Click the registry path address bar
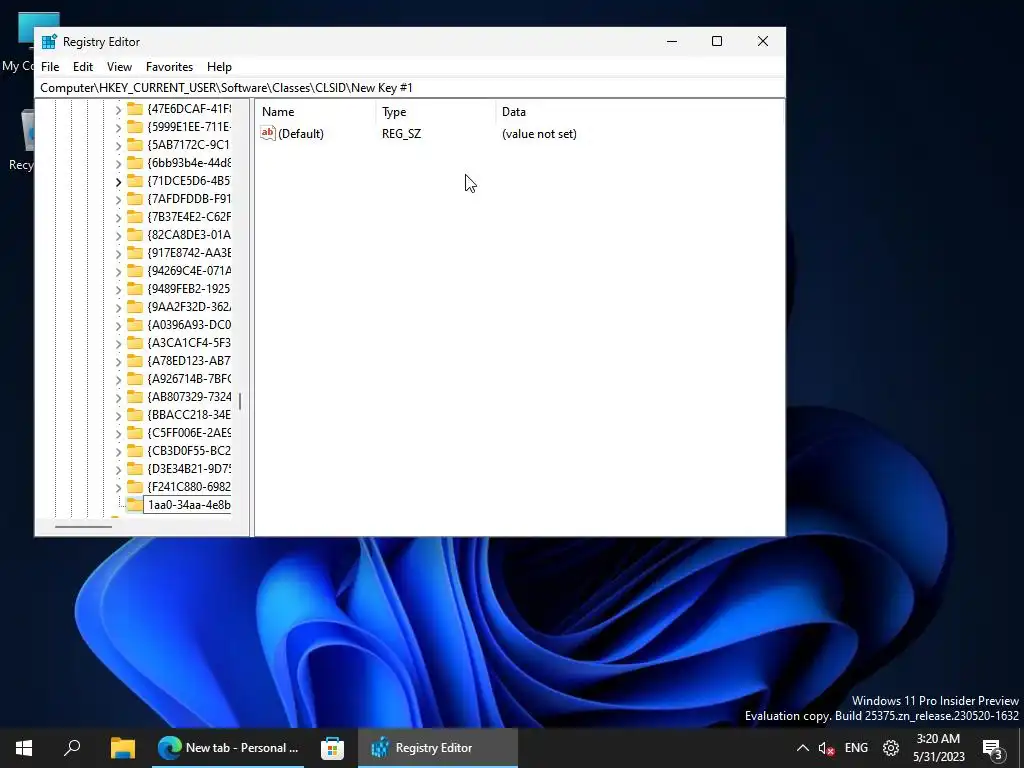 point(410,88)
